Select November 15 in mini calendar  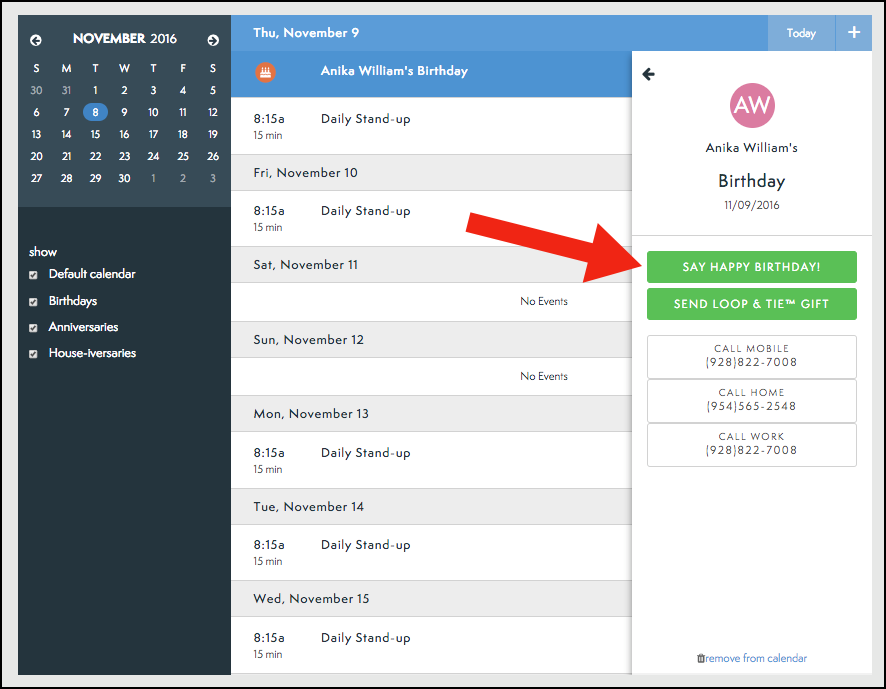(x=95, y=134)
